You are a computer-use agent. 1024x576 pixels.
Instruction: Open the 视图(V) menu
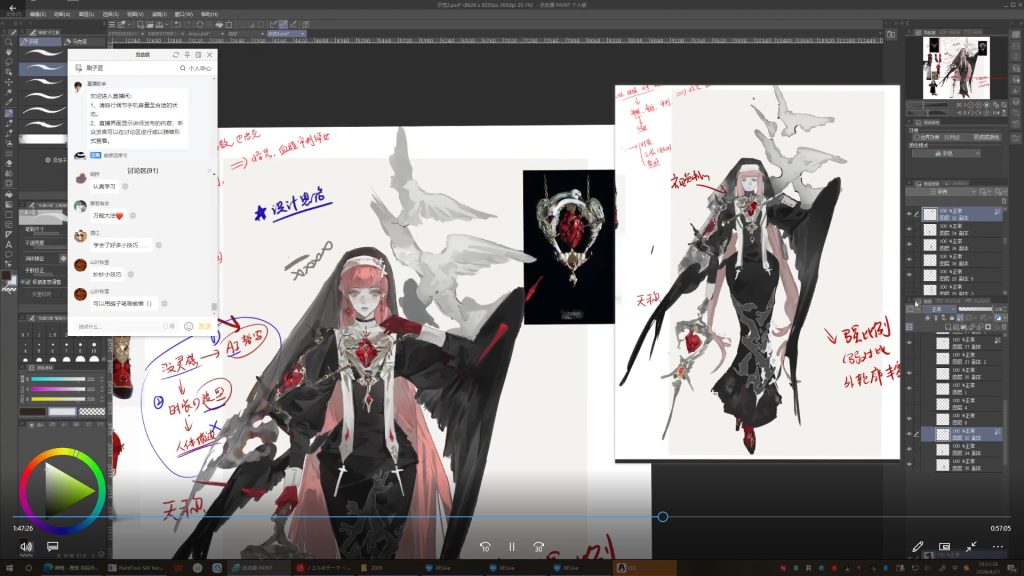point(135,14)
